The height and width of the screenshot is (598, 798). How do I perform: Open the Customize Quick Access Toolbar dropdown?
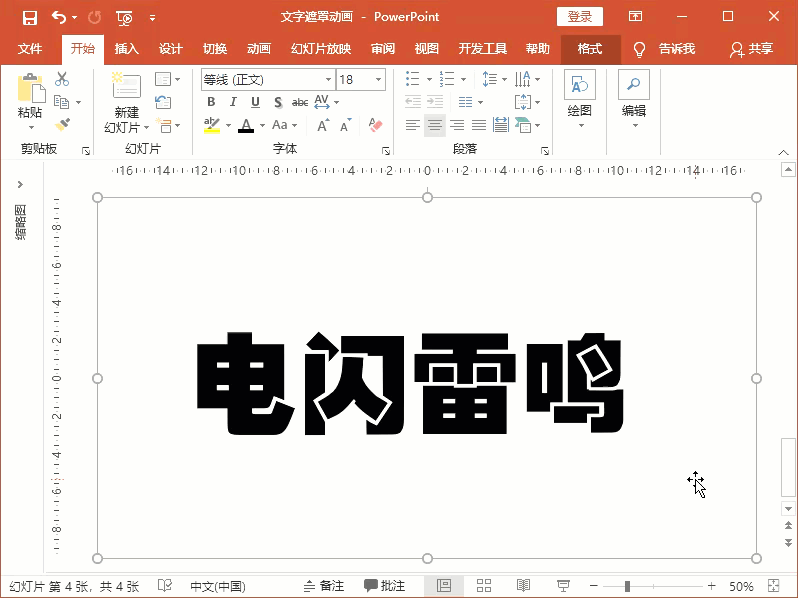coord(152,18)
